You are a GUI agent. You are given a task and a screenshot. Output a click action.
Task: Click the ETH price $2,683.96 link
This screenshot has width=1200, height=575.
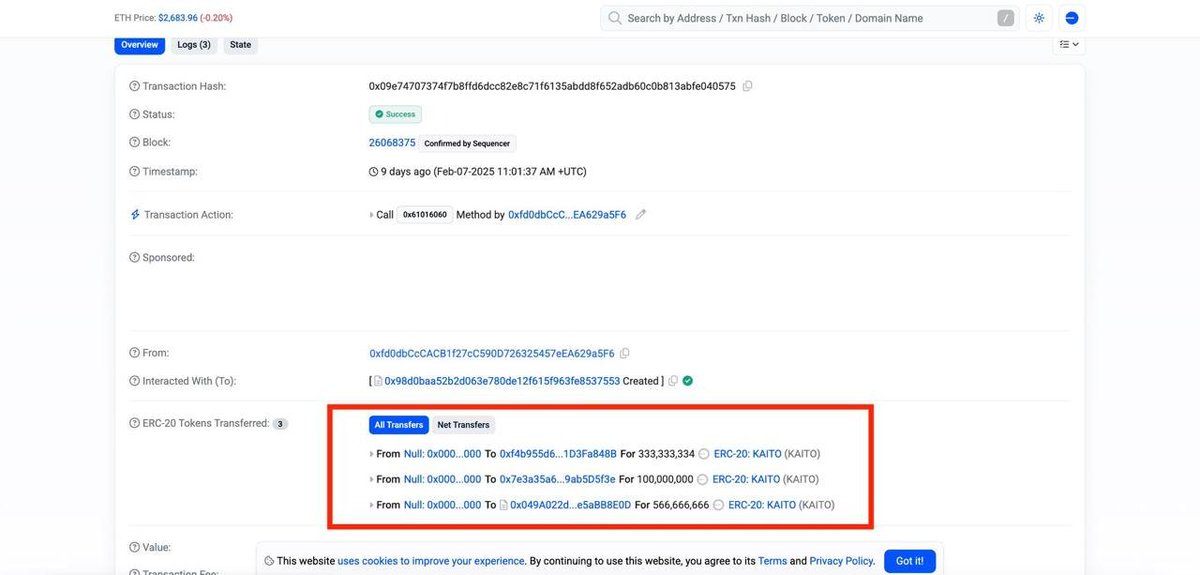[x=177, y=18]
